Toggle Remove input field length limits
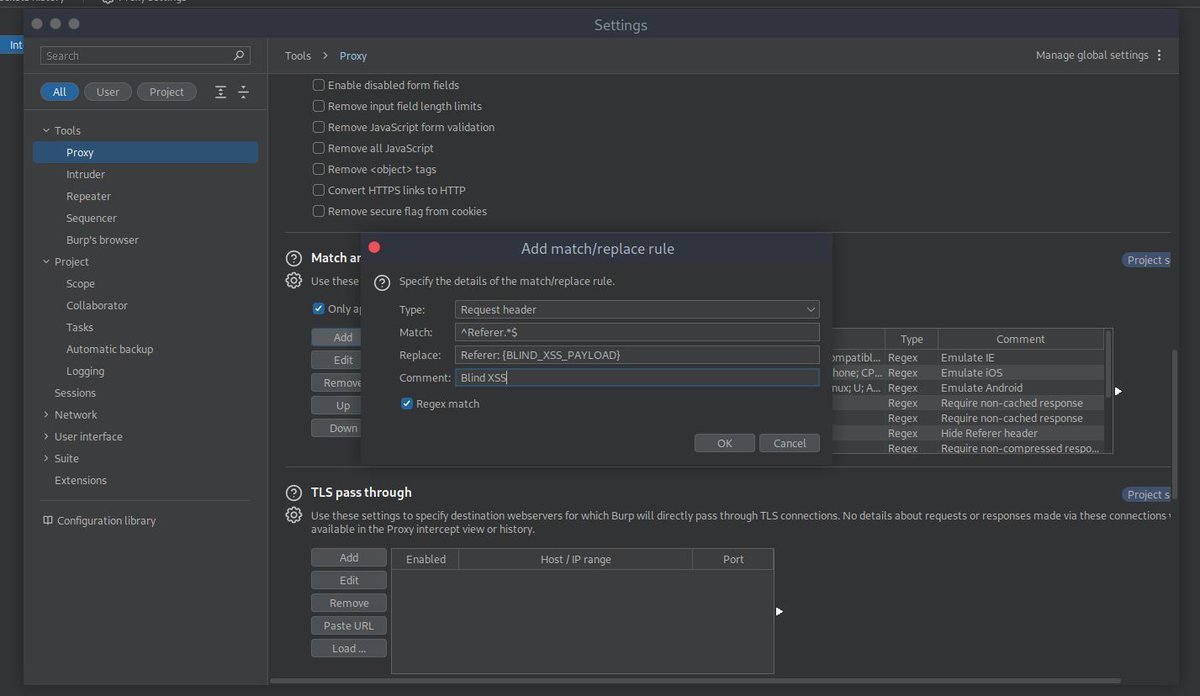The width and height of the screenshot is (1200, 696). coord(319,106)
